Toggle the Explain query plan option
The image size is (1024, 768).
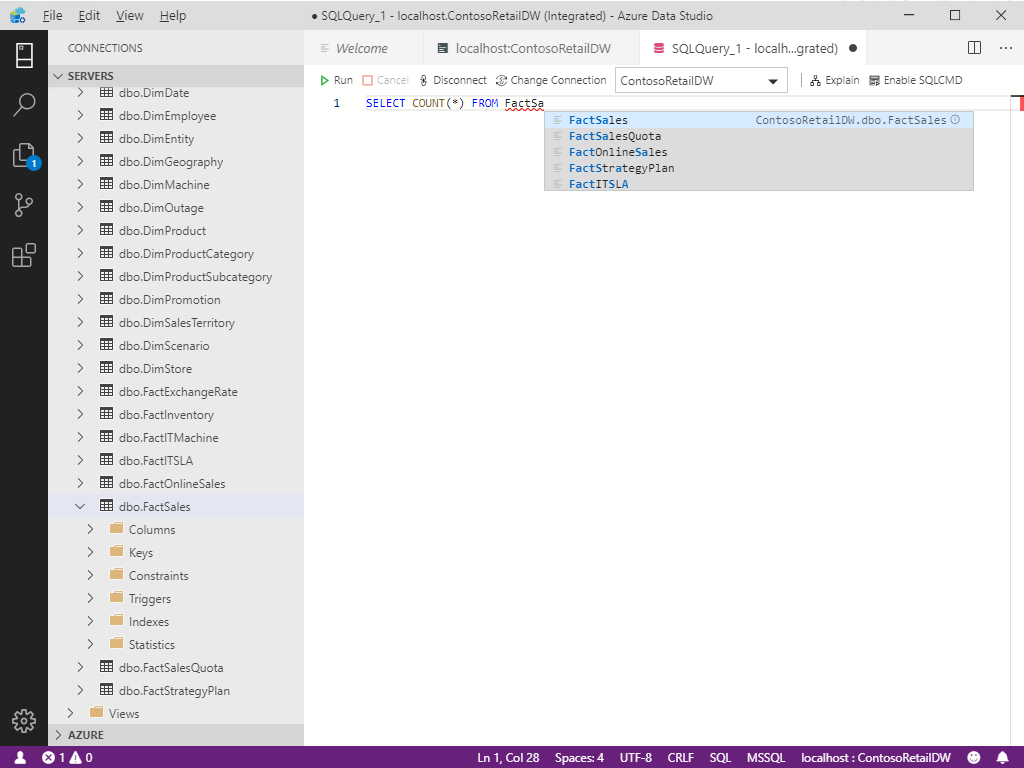tap(834, 80)
